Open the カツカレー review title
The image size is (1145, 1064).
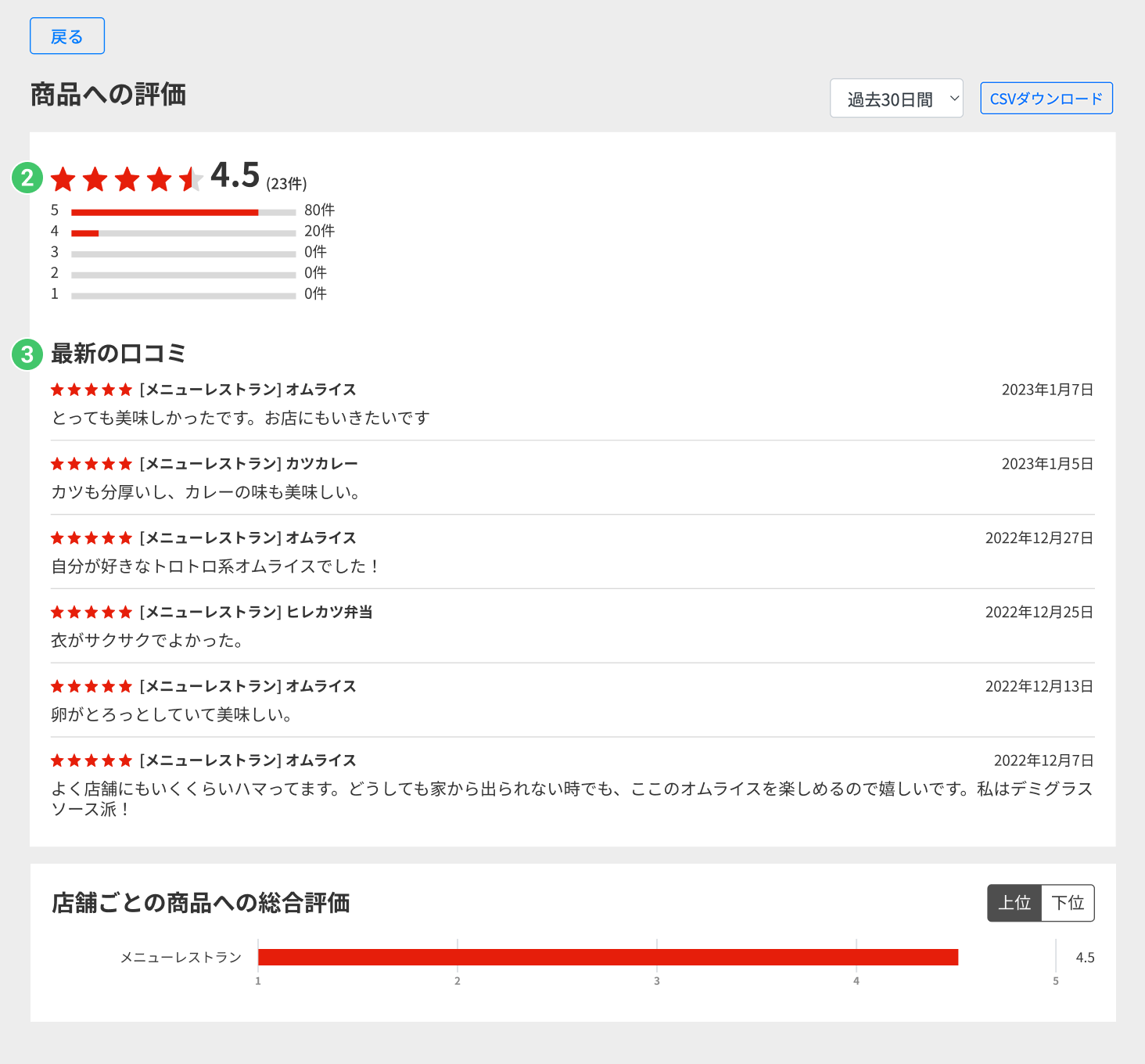click(248, 464)
